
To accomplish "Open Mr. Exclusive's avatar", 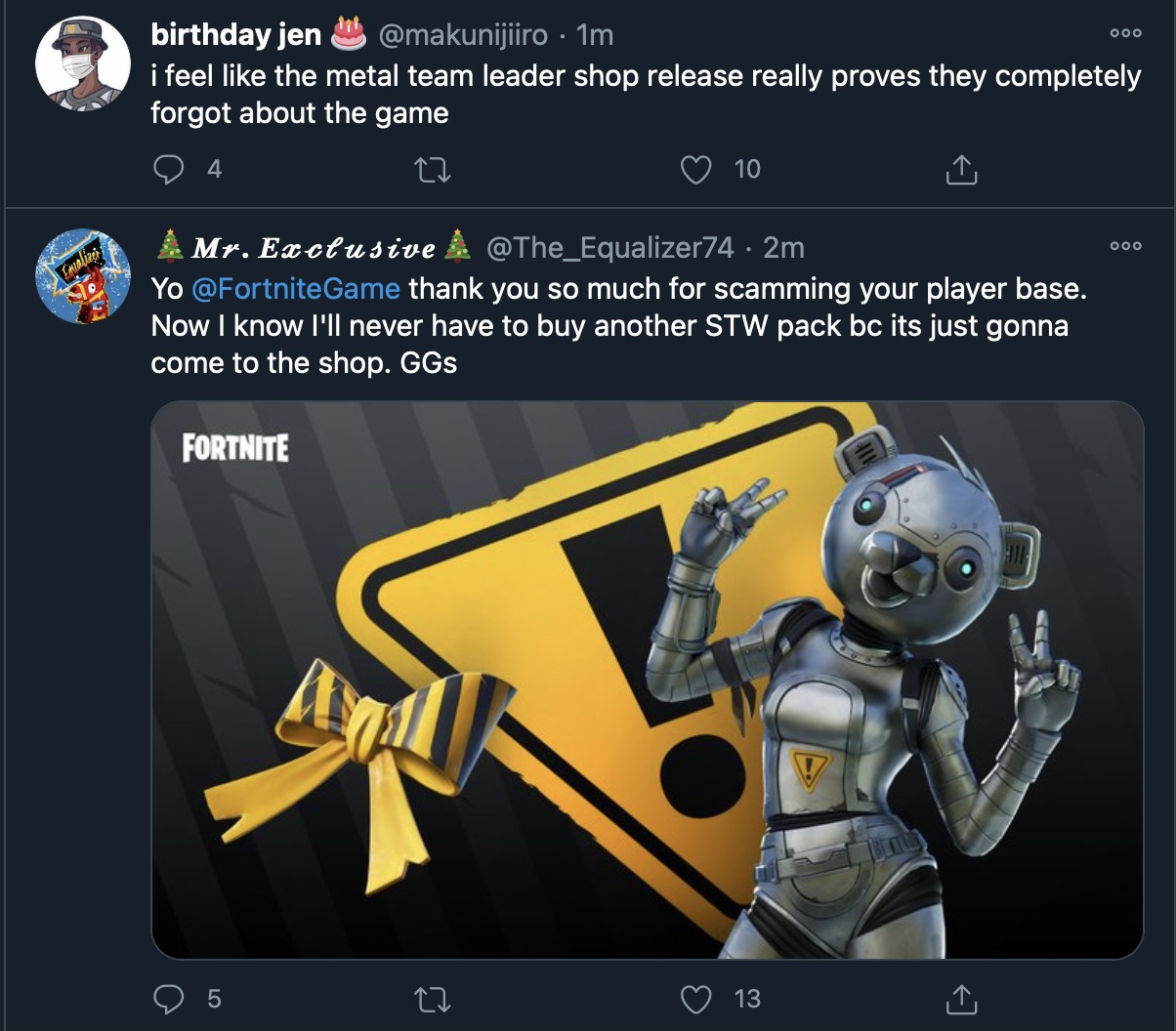I will [x=83, y=276].
